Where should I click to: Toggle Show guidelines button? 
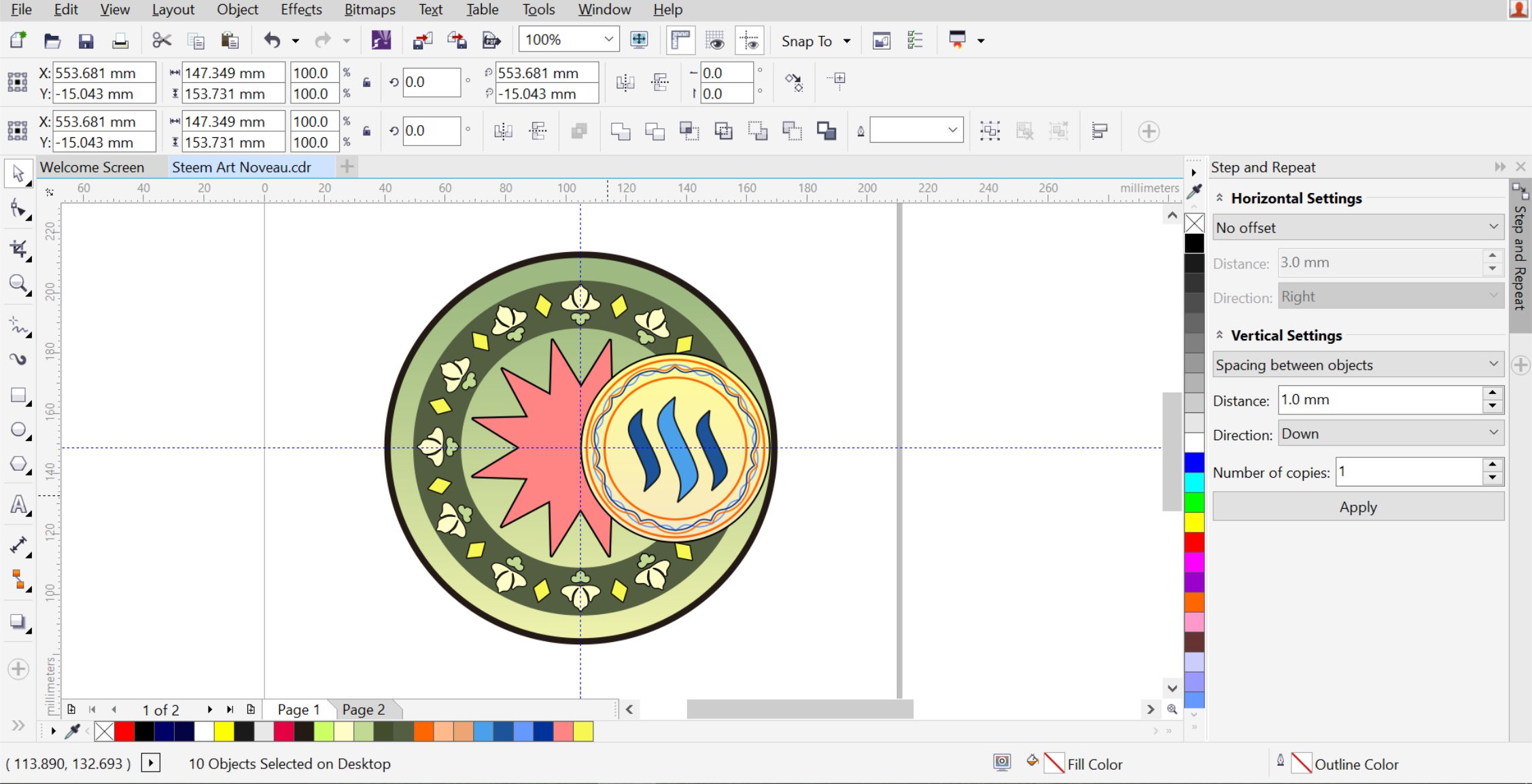[750, 41]
